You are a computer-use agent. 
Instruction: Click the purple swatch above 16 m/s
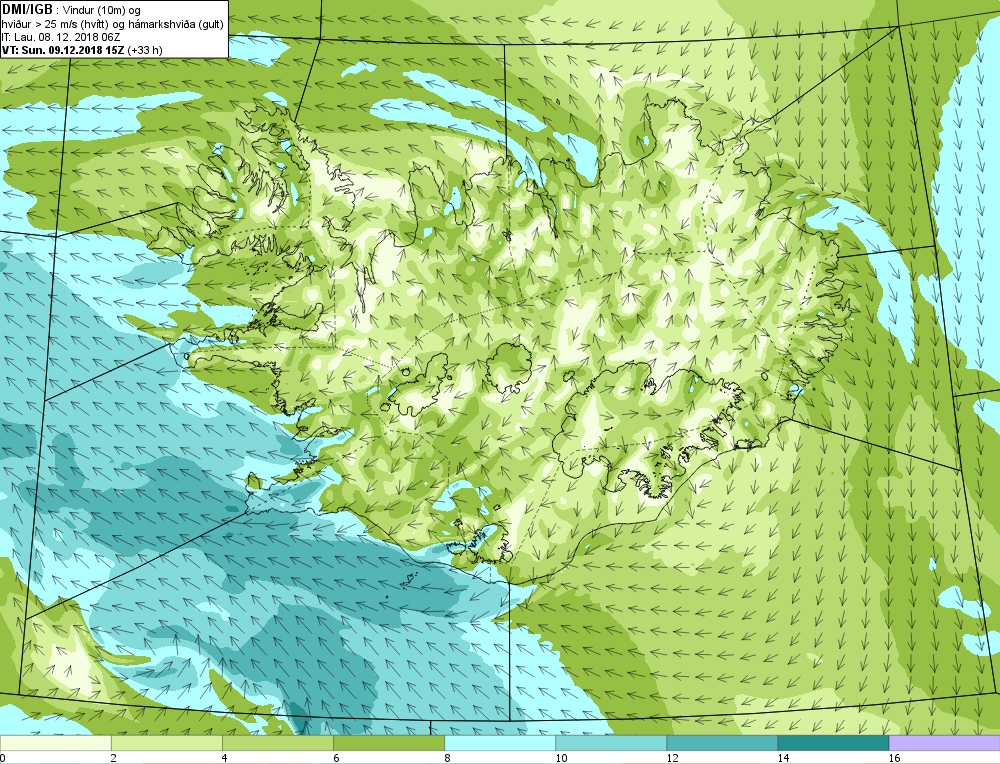(x=944, y=743)
